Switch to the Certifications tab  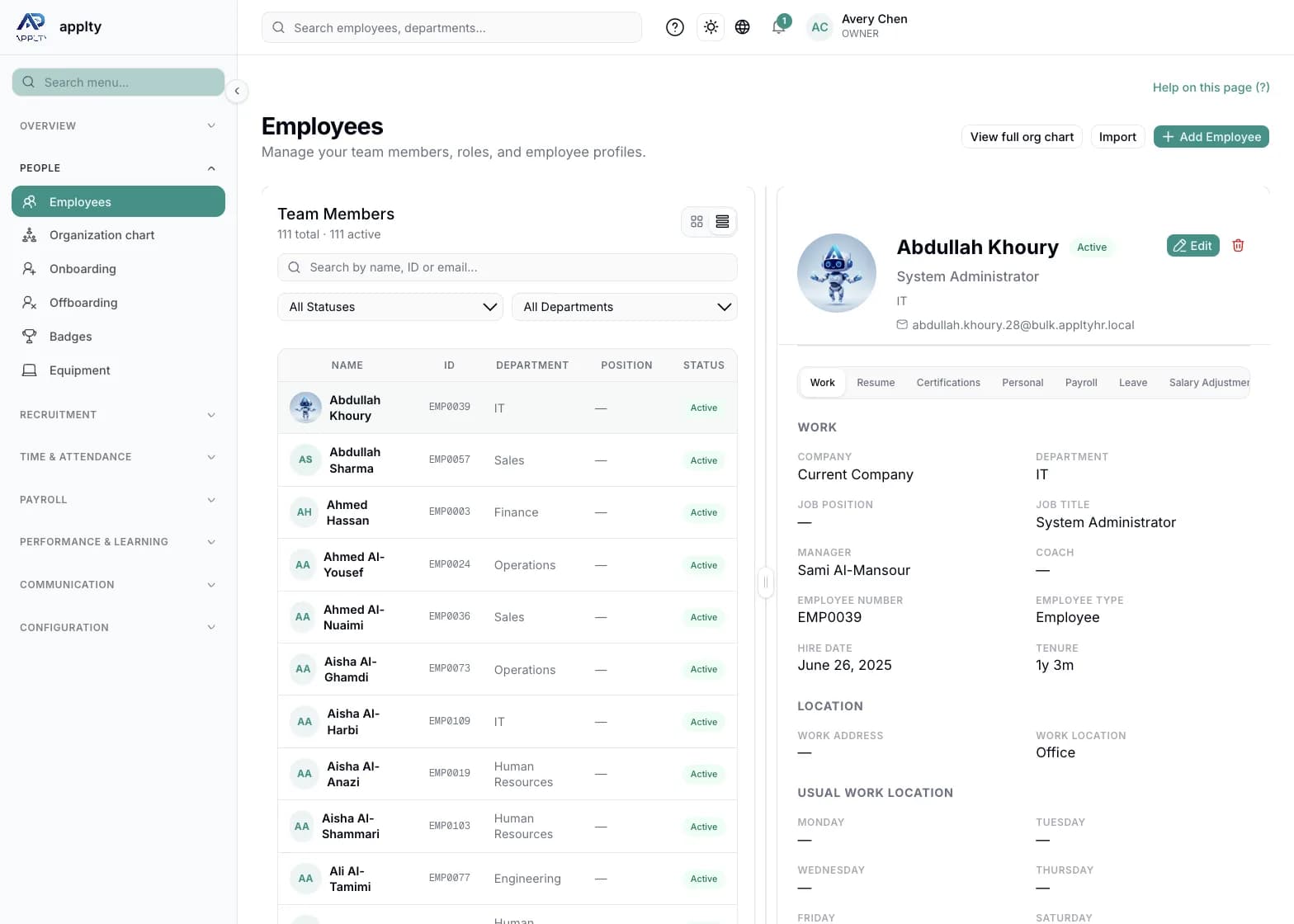coord(948,383)
